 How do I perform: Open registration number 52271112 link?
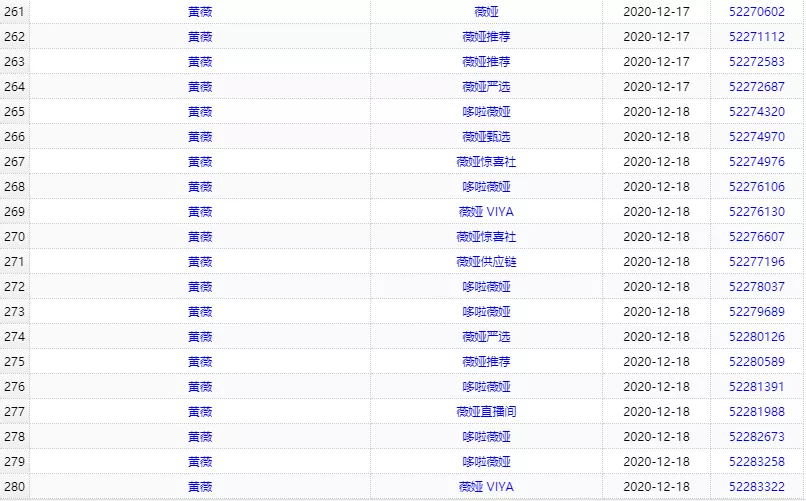(x=757, y=36)
